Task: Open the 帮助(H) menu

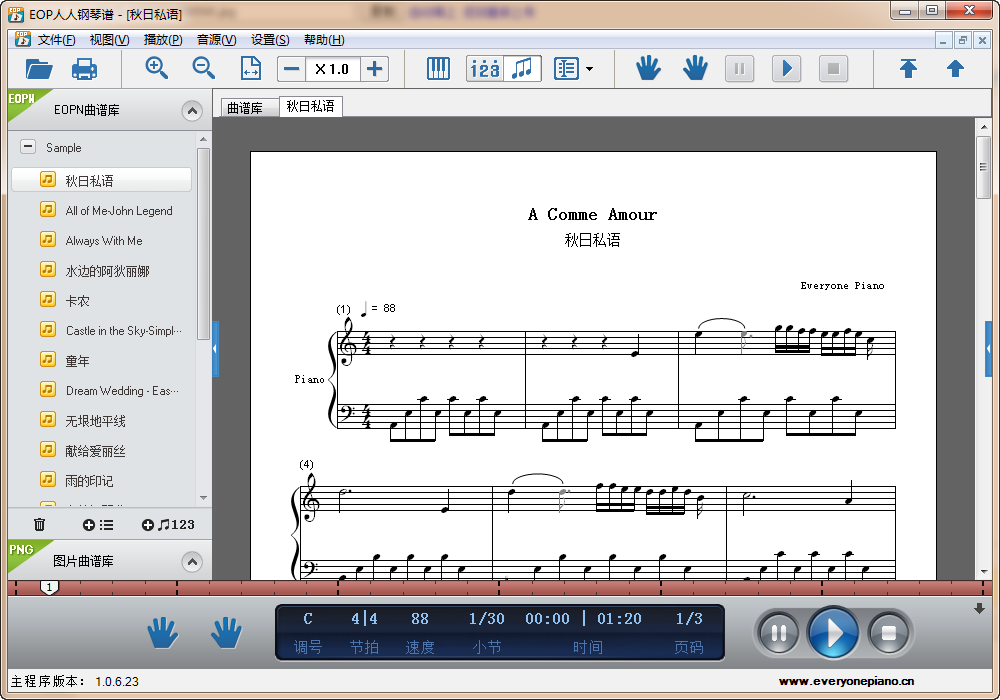Action: point(324,40)
